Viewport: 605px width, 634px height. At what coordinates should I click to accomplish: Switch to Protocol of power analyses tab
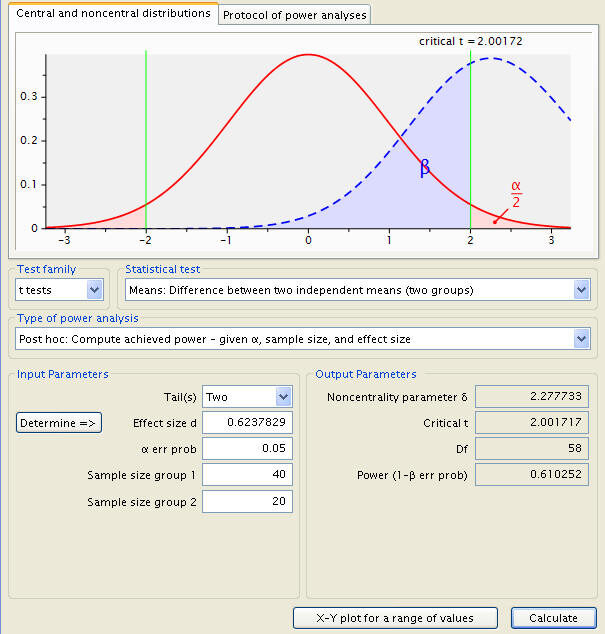point(294,15)
